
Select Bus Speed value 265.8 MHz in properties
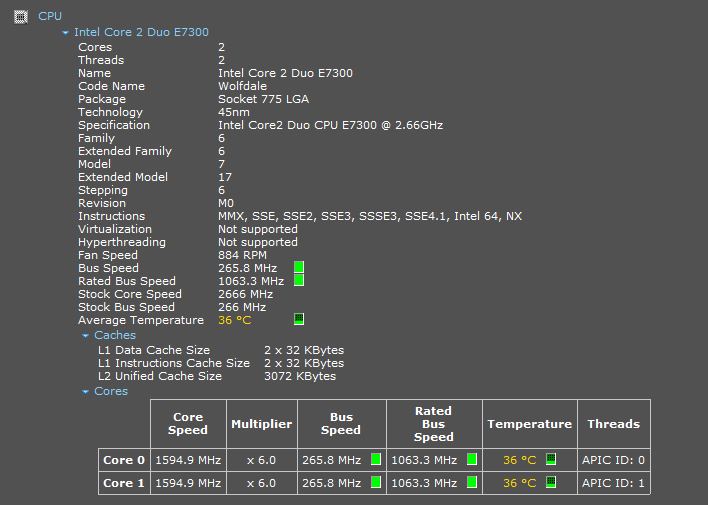[x=247, y=268]
